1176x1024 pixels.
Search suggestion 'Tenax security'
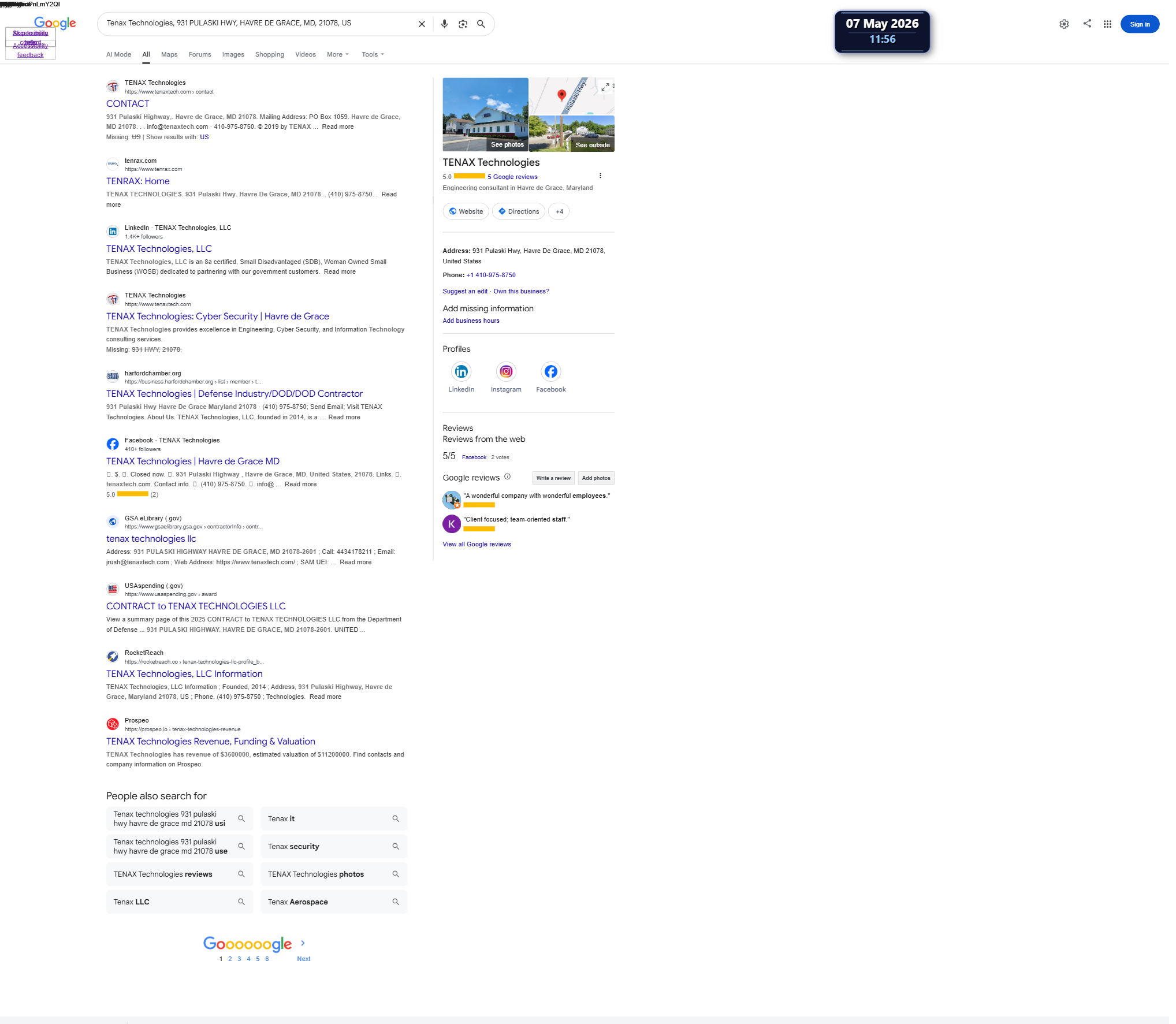point(334,847)
